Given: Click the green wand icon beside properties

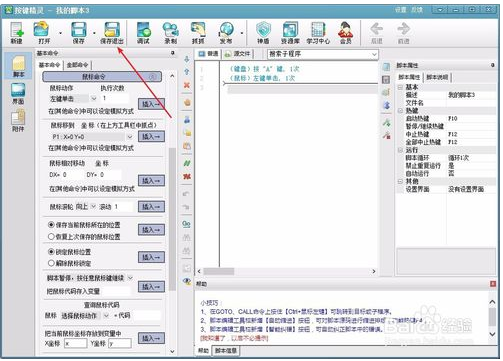Looking at the screenshot, I should pos(386,123).
